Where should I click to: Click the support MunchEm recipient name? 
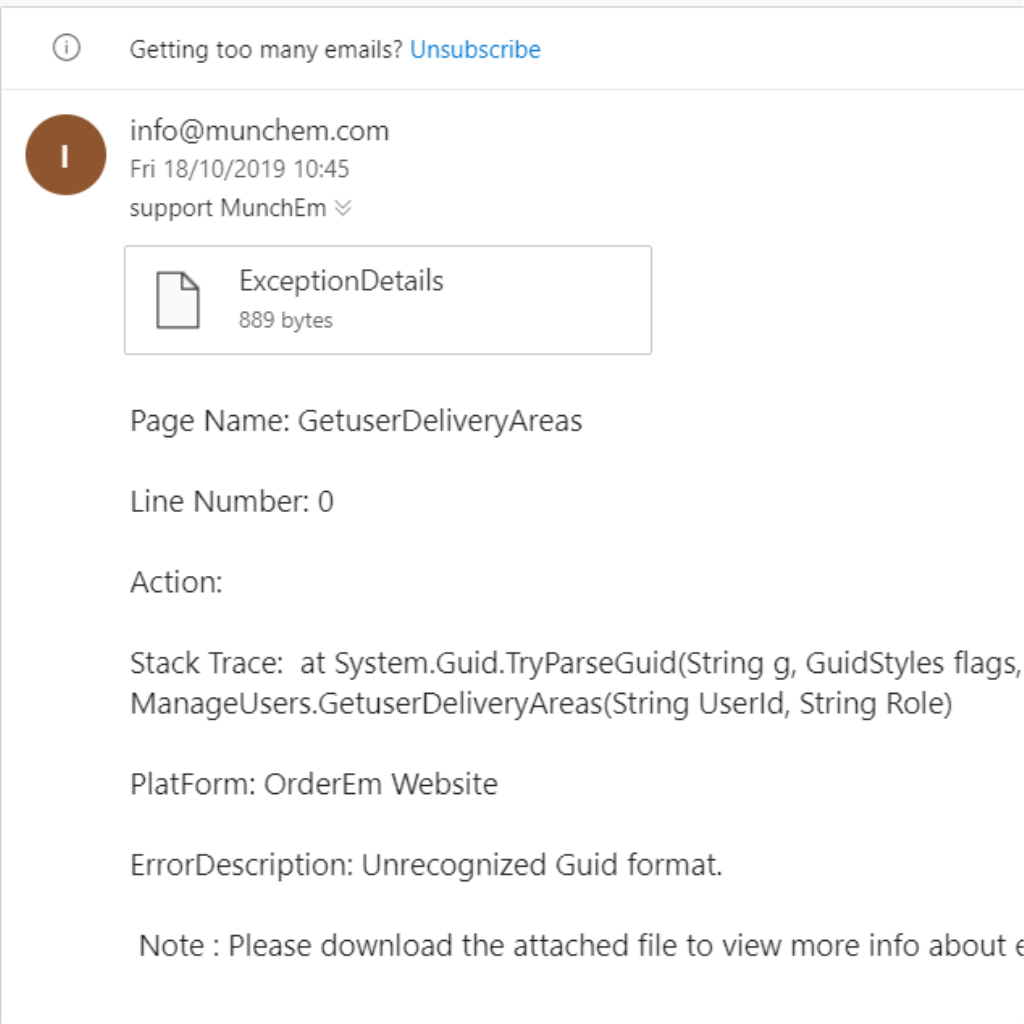point(227,208)
